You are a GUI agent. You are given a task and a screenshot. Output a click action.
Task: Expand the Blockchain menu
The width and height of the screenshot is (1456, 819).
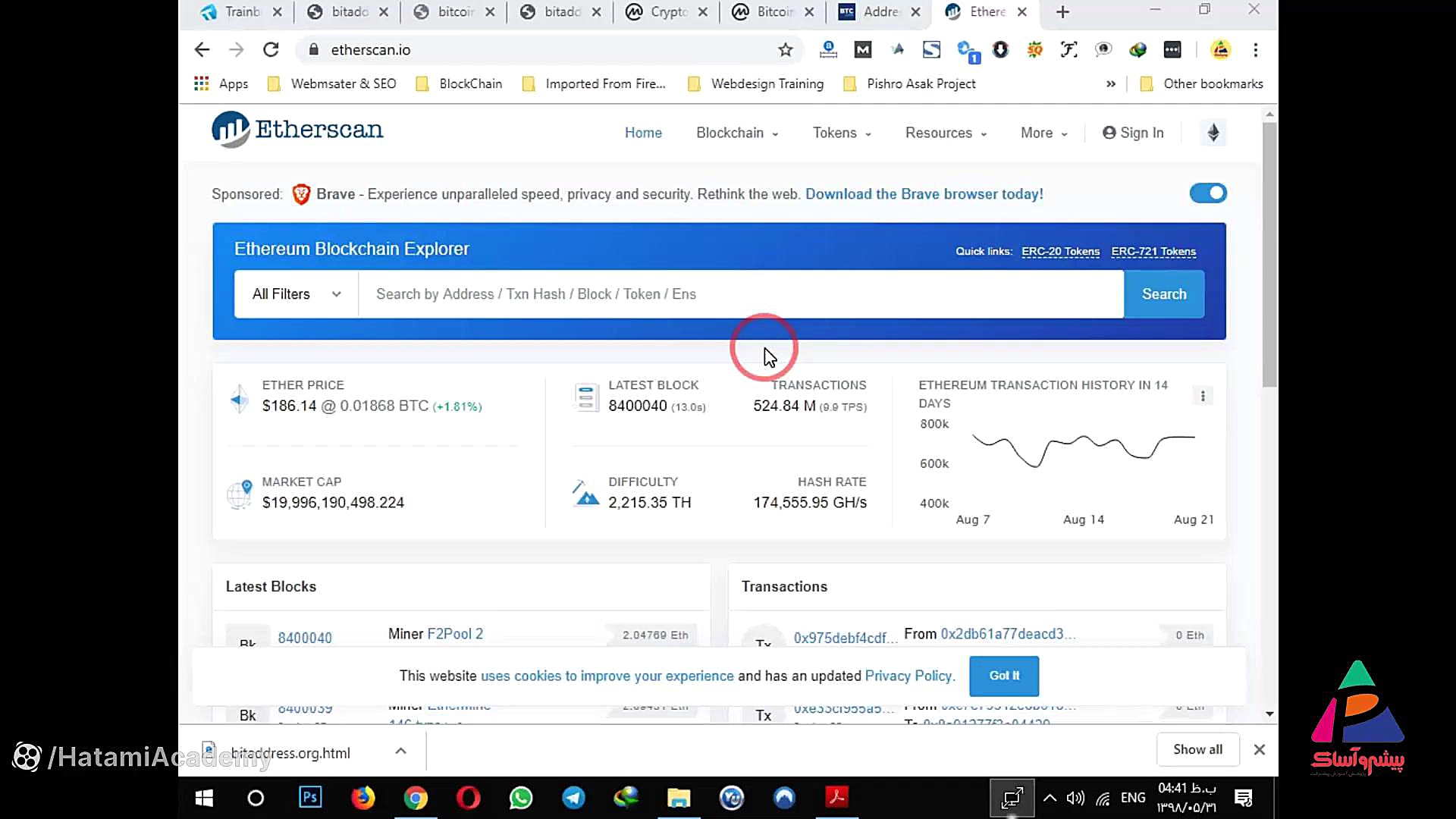(x=737, y=133)
